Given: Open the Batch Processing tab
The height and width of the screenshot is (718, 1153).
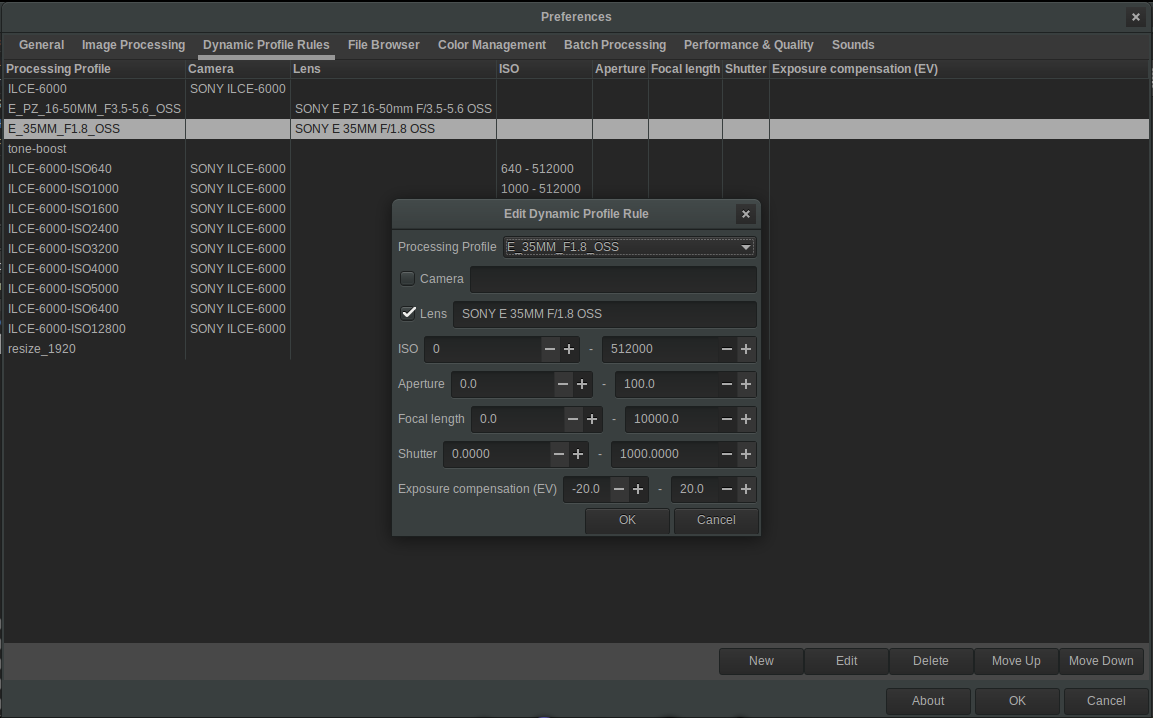Looking at the screenshot, I should pyautogui.click(x=615, y=45).
